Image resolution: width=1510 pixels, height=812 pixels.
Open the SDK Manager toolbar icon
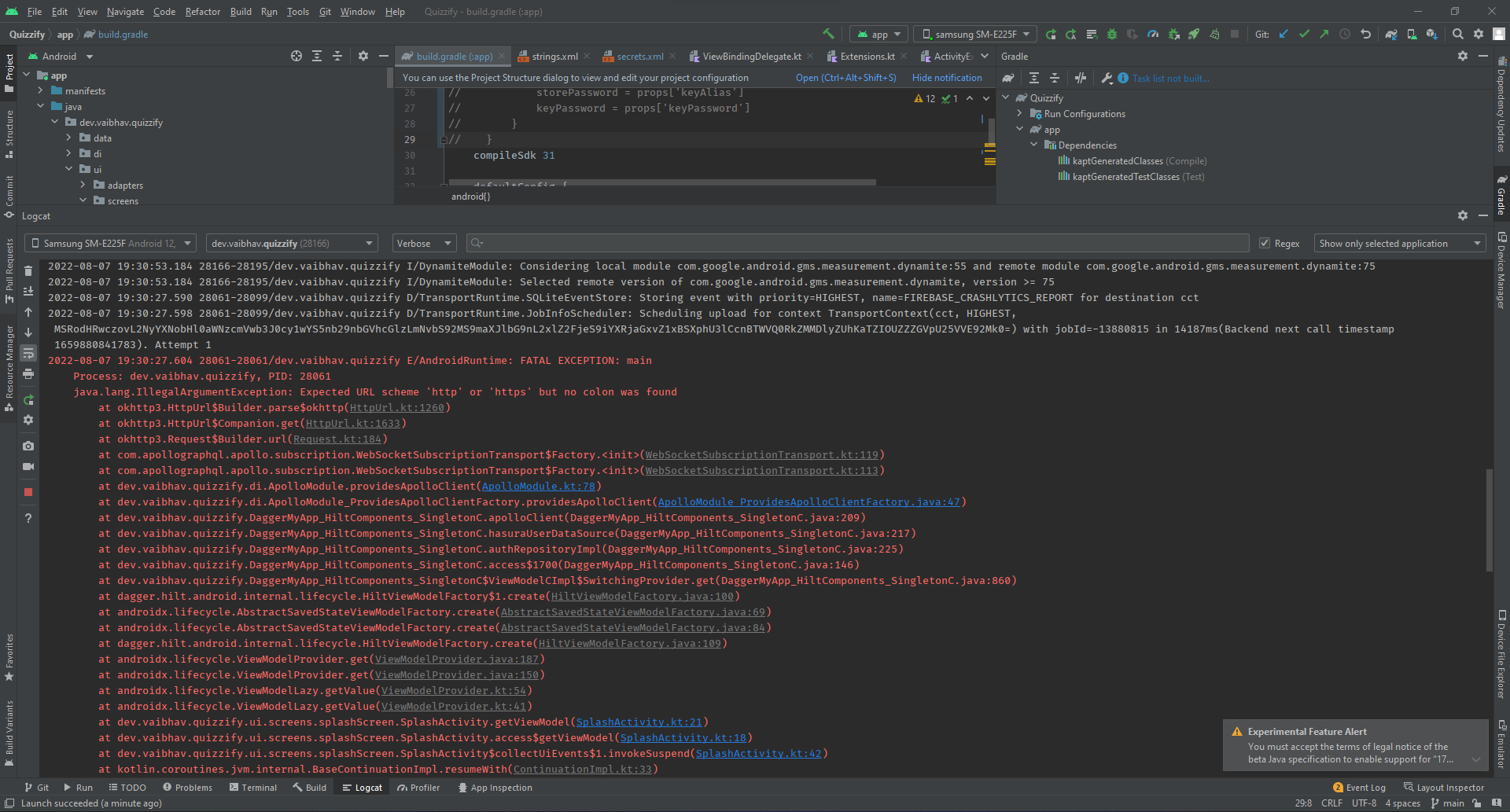[1432, 34]
